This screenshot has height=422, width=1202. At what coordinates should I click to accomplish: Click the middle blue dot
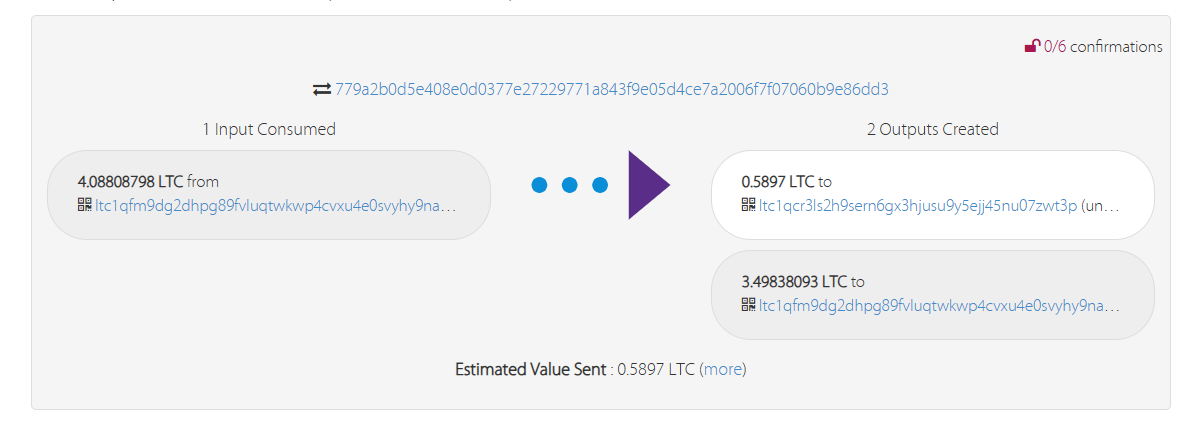[569, 185]
